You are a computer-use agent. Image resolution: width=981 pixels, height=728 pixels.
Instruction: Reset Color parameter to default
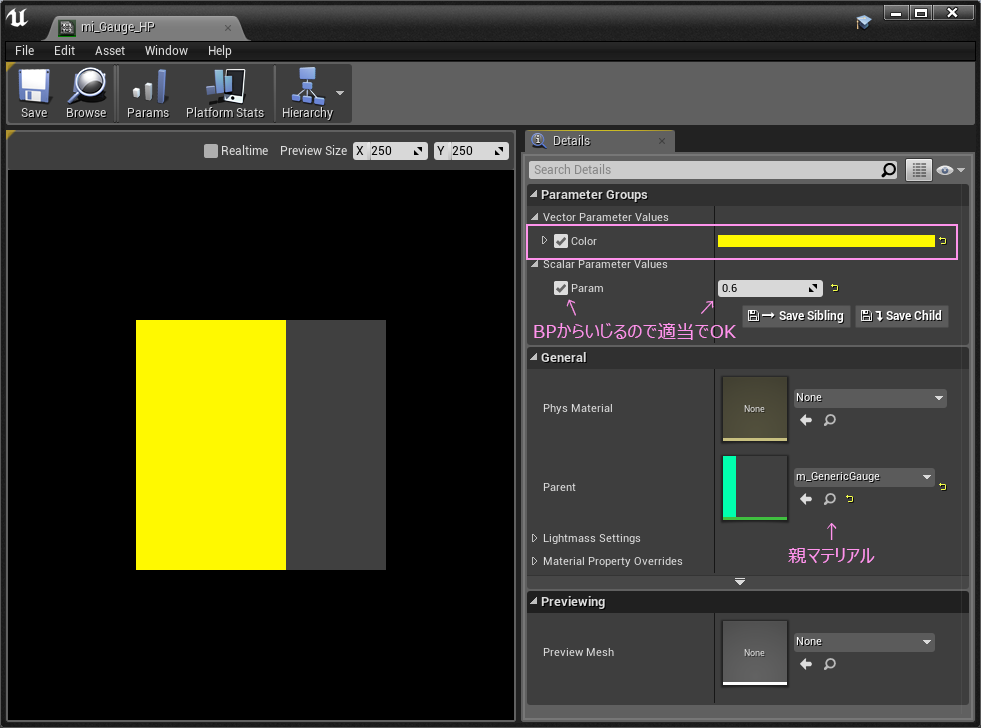tap(943, 241)
